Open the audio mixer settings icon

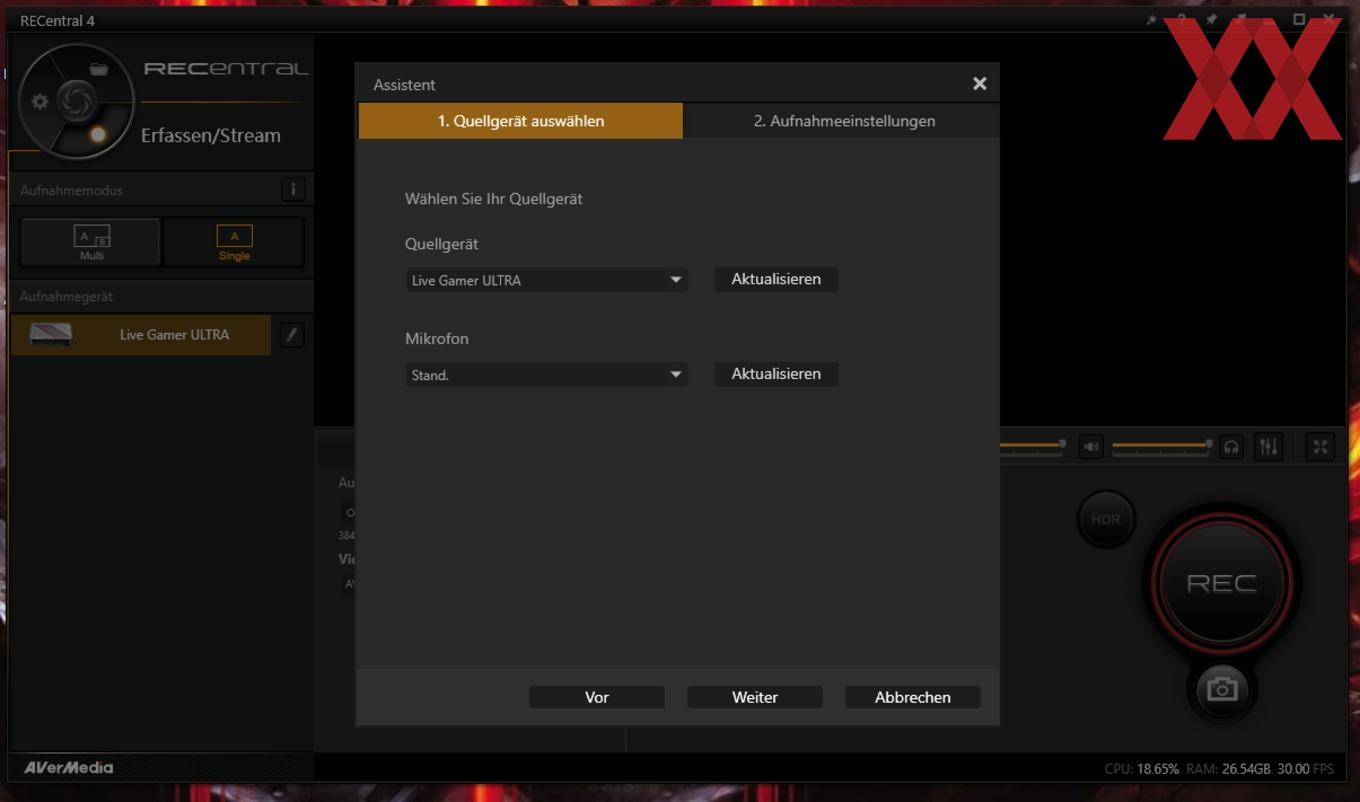(1268, 447)
